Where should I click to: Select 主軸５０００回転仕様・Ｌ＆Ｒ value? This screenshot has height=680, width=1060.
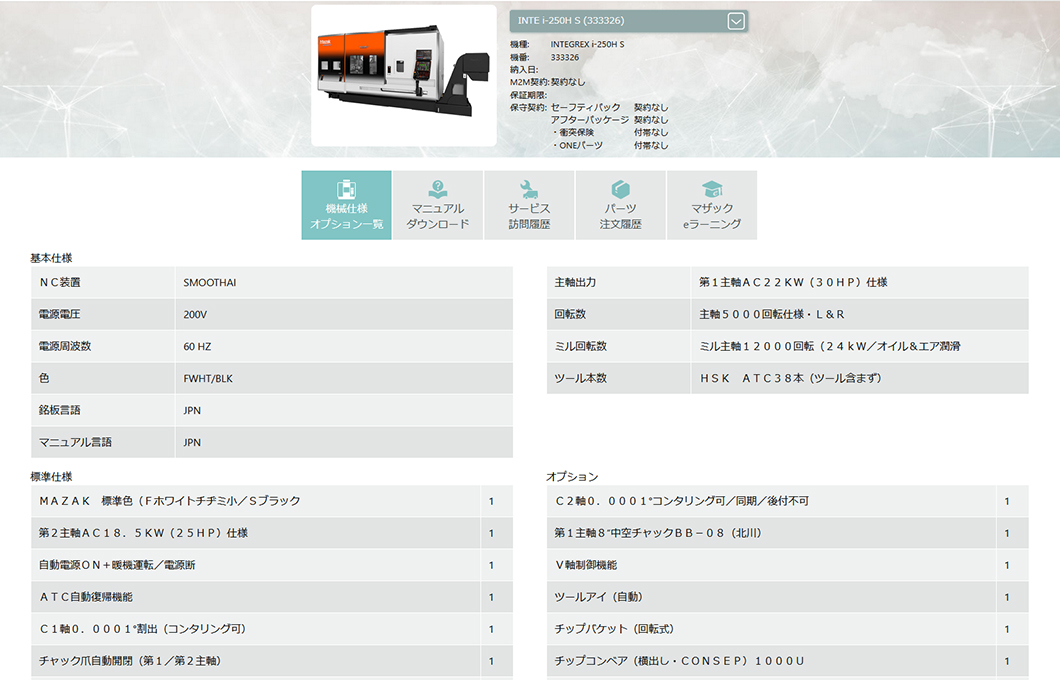click(772, 314)
